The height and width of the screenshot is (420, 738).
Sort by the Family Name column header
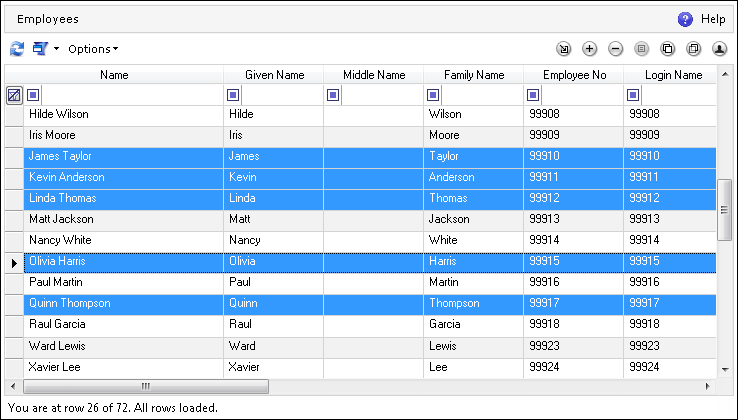click(473, 75)
